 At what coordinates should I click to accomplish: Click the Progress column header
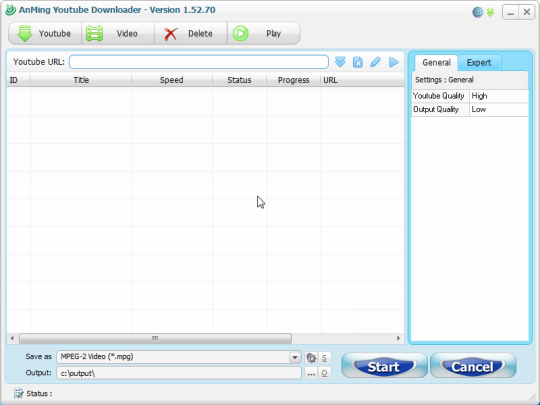tap(293, 80)
